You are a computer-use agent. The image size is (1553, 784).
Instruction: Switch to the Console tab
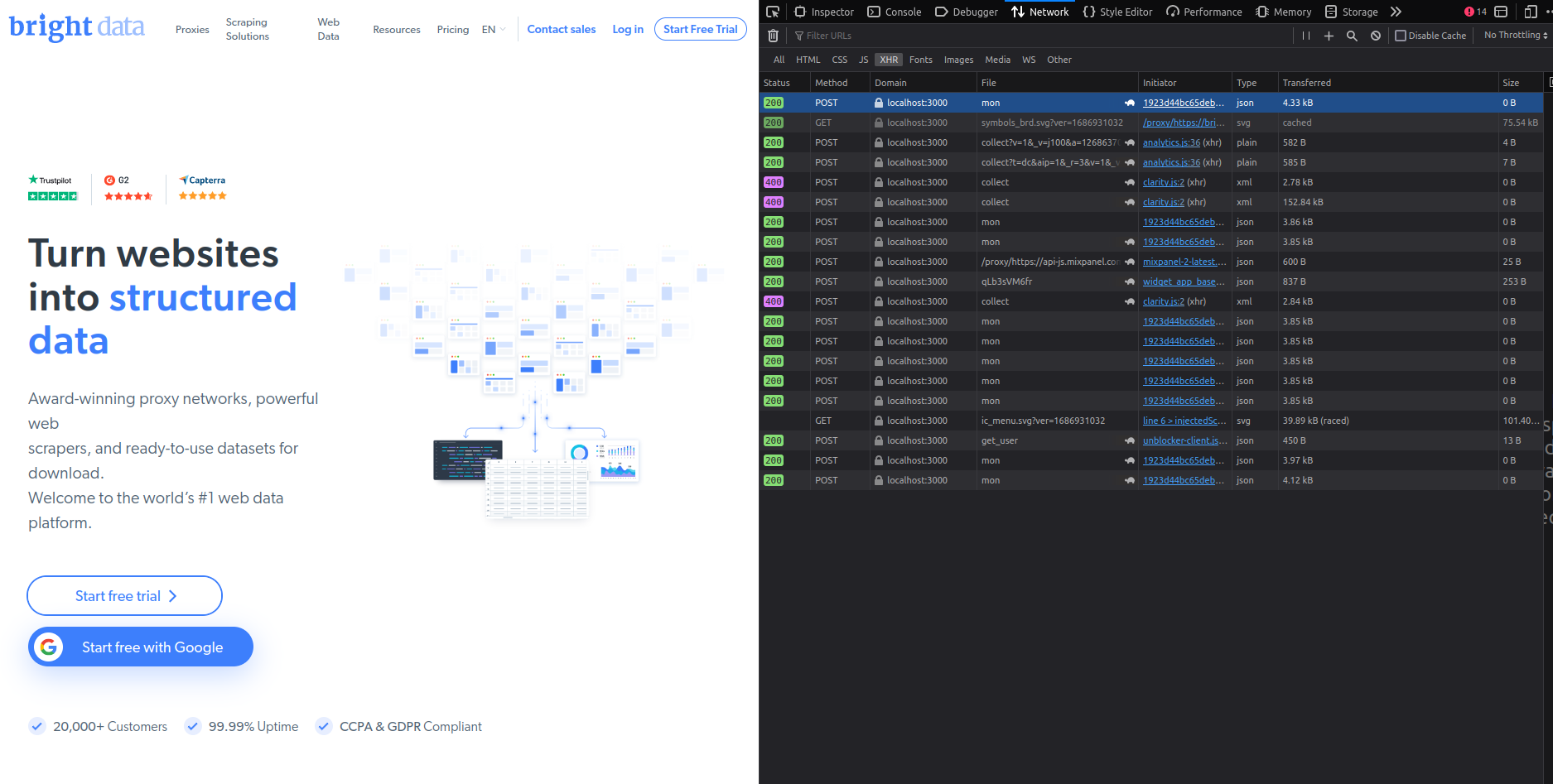[895, 12]
